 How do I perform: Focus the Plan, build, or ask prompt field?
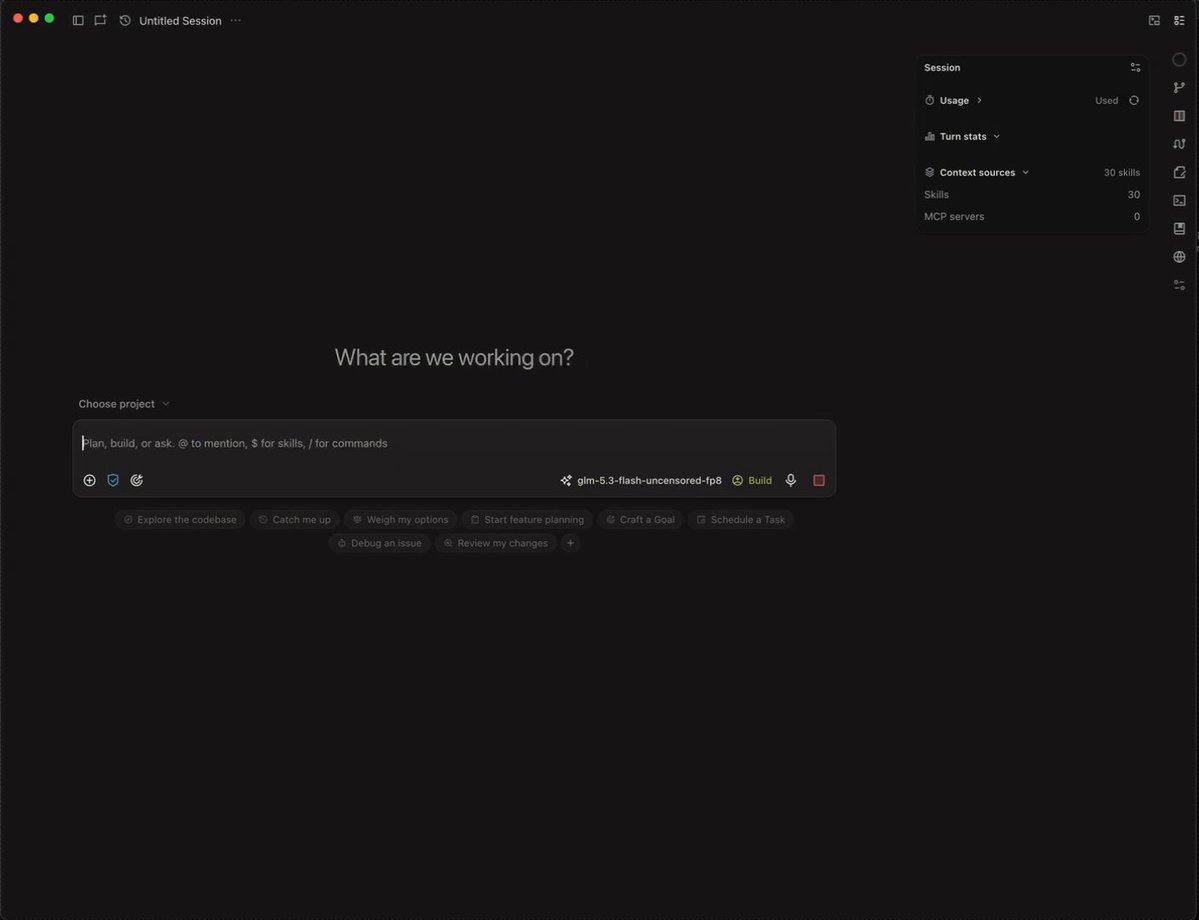click(454, 444)
